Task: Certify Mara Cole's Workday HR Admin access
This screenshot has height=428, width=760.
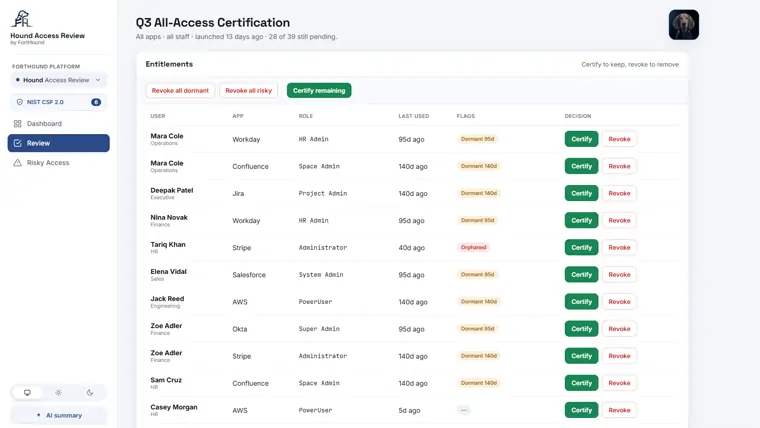Action: (x=581, y=139)
